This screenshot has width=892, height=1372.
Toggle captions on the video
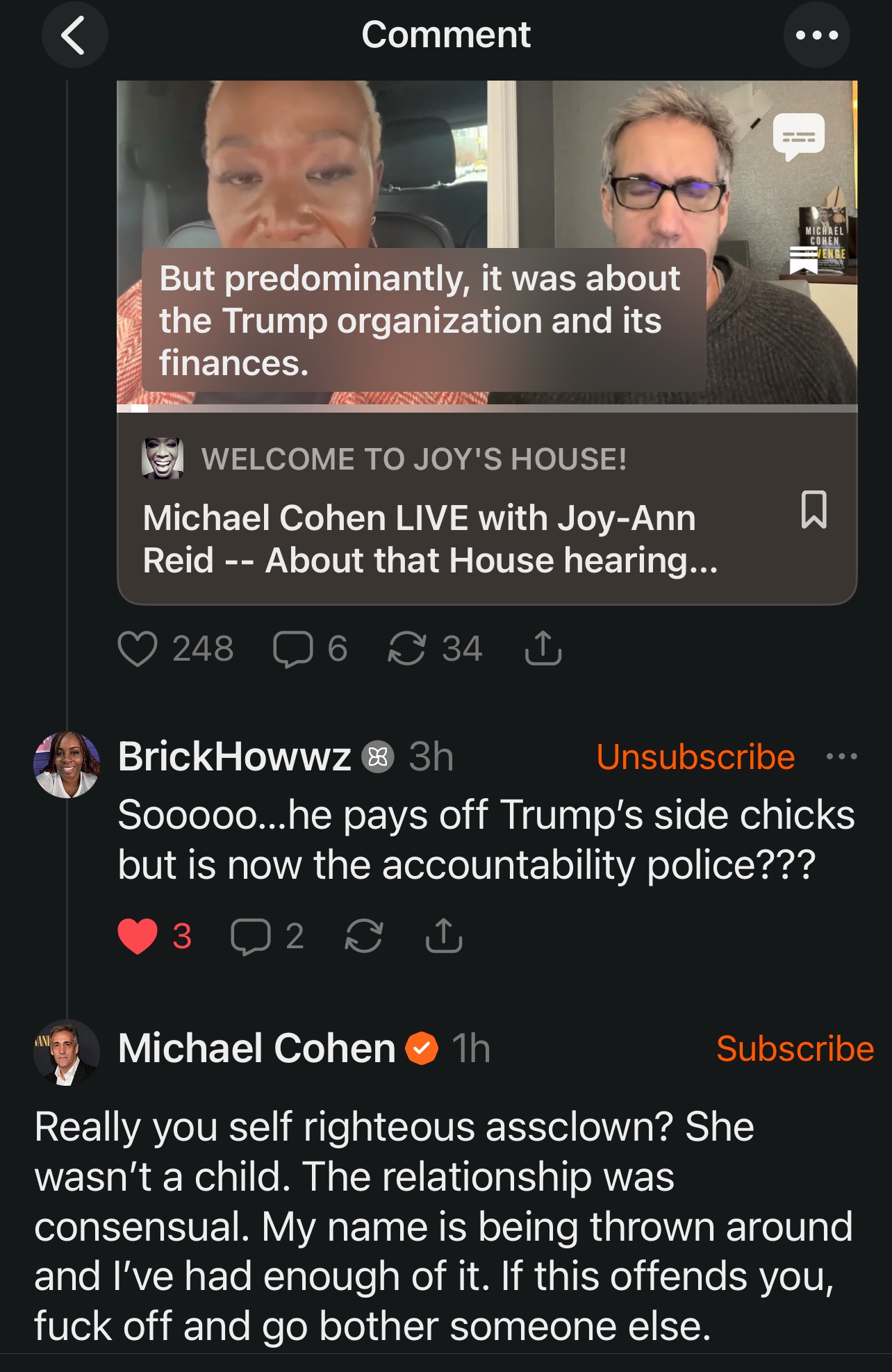point(798,135)
